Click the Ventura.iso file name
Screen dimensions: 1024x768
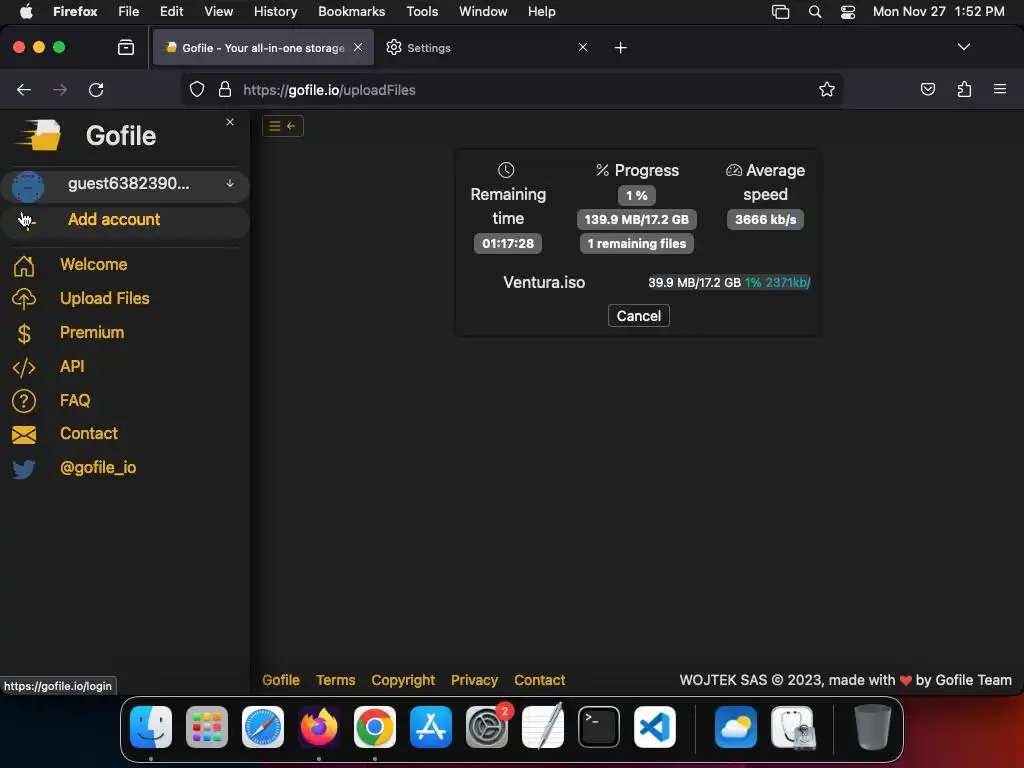[544, 282]
